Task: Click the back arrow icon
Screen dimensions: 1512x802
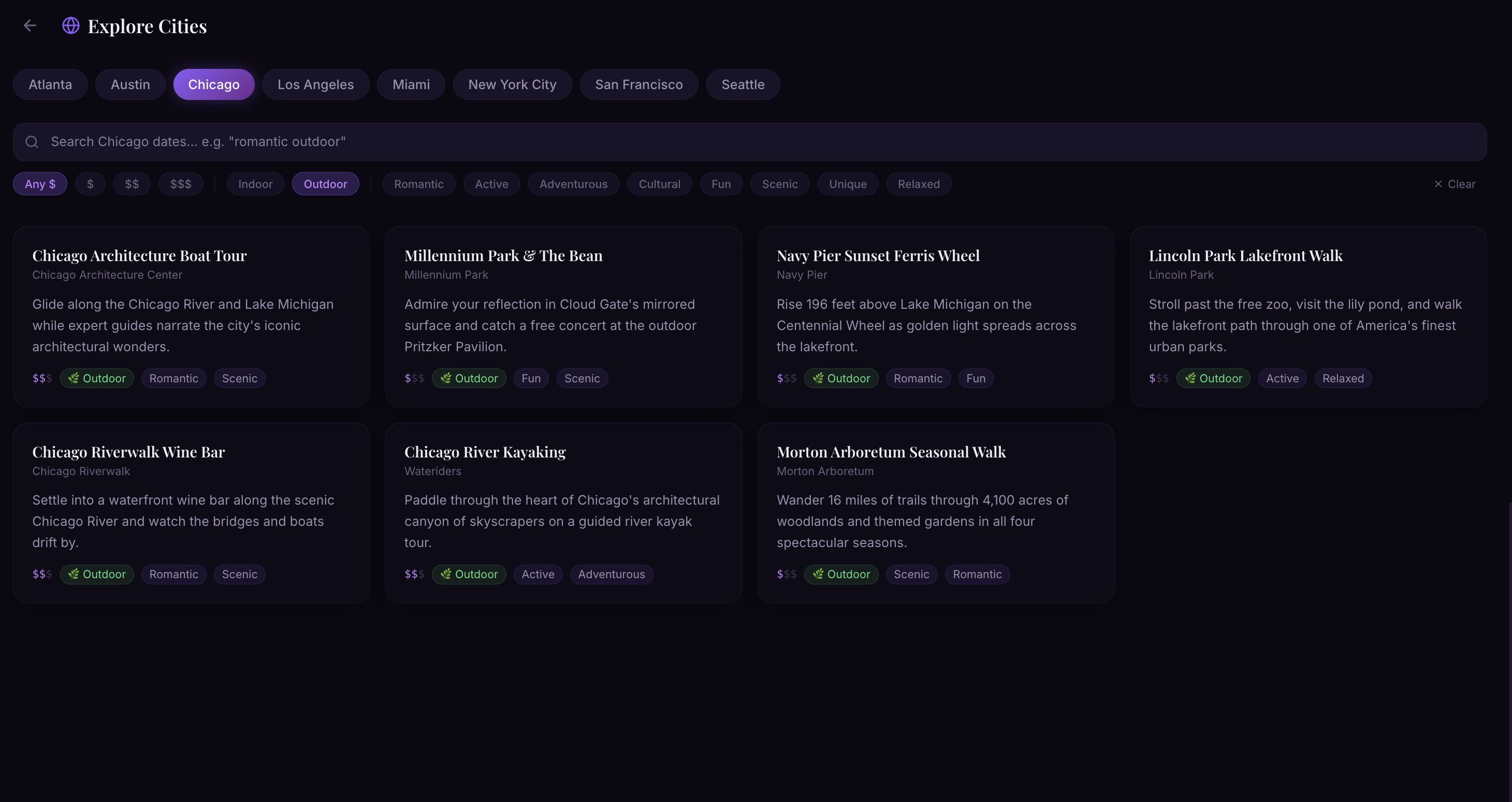Action: click(x=30, y=26)
